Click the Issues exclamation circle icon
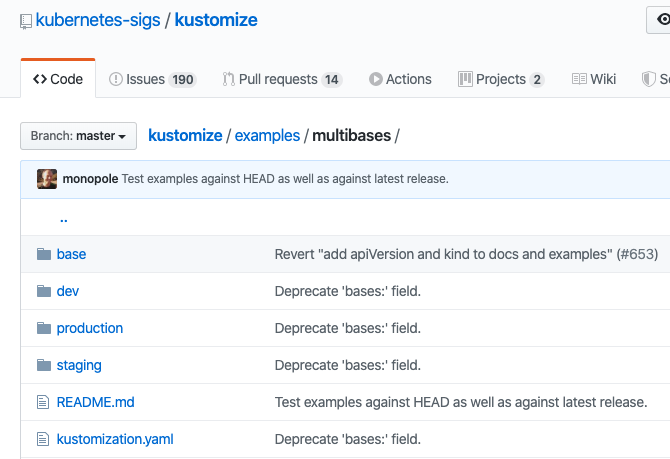670x459 pixels. [116, 79]
